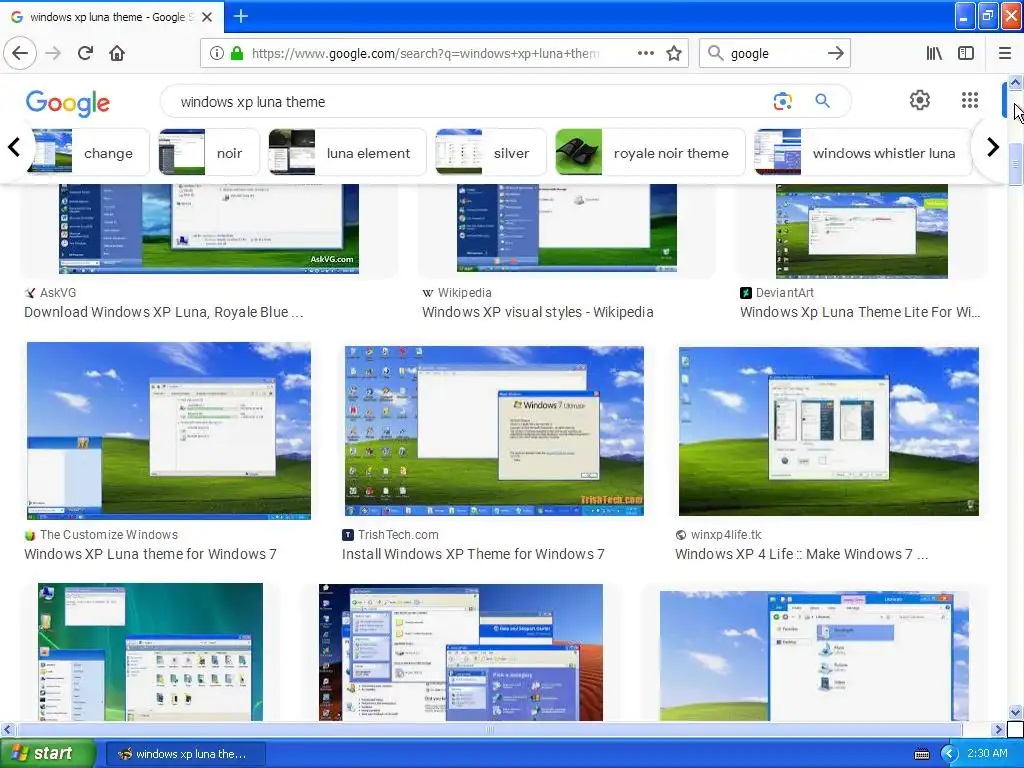The image size is (1024, 768).
Task: Click the browser search box with 'google'
Action: coord(774,53)
